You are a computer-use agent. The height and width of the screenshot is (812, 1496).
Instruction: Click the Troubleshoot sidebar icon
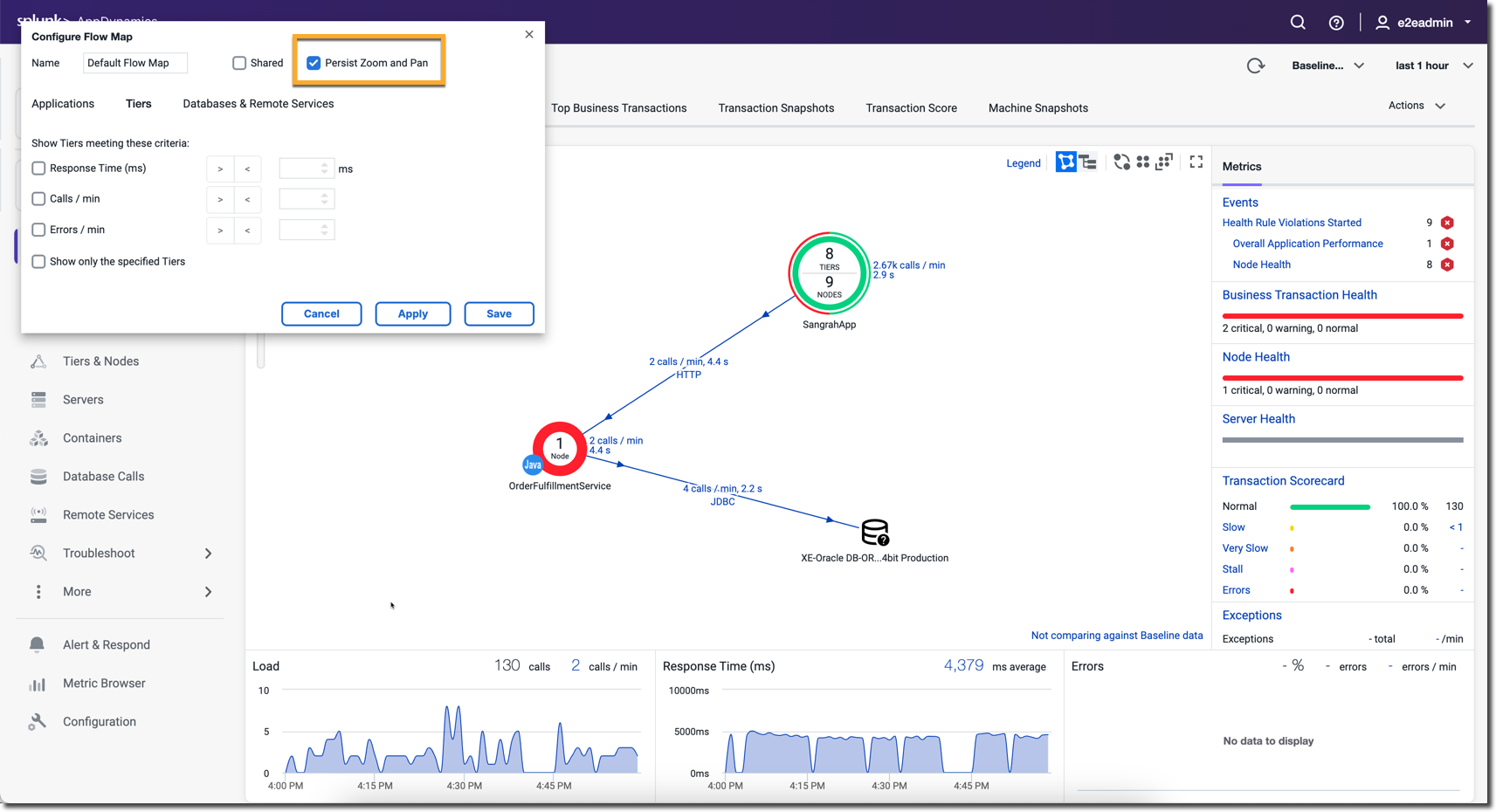38,554
